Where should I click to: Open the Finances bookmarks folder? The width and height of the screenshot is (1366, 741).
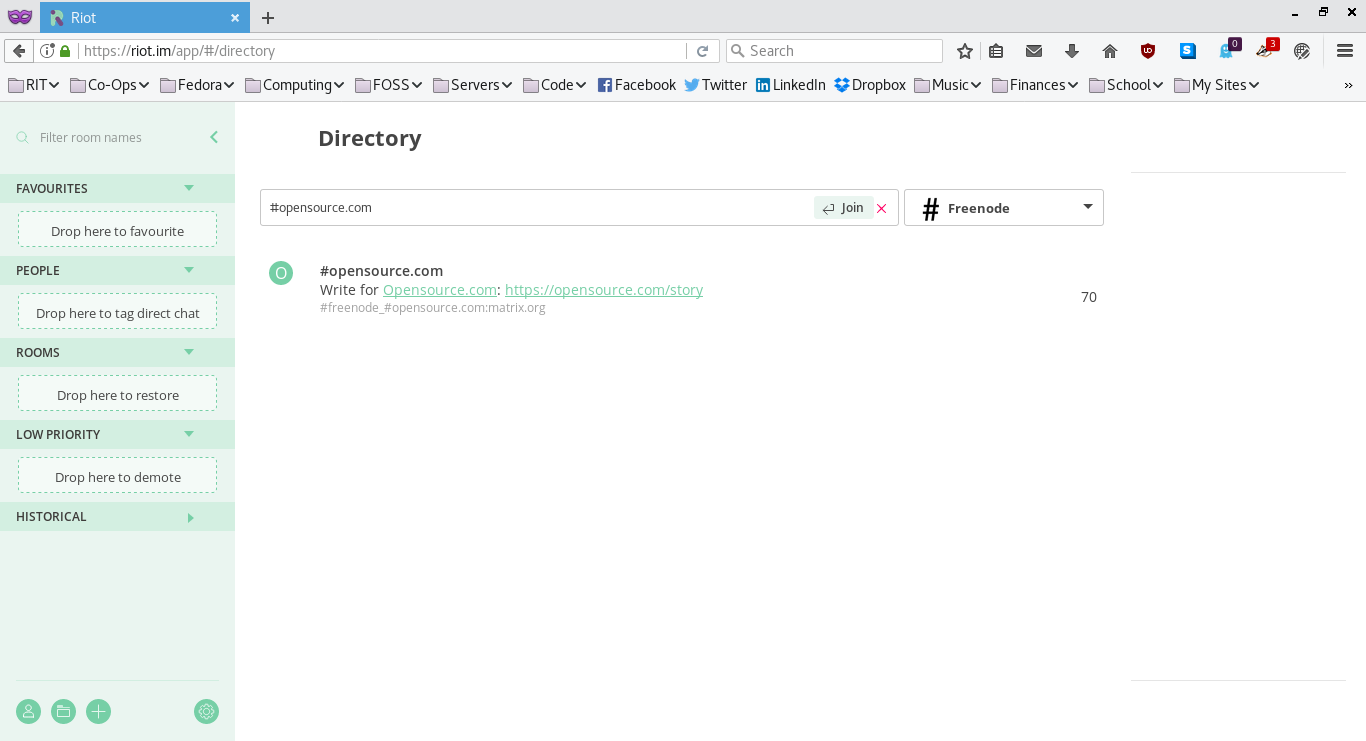click(x=1035, y=85)
